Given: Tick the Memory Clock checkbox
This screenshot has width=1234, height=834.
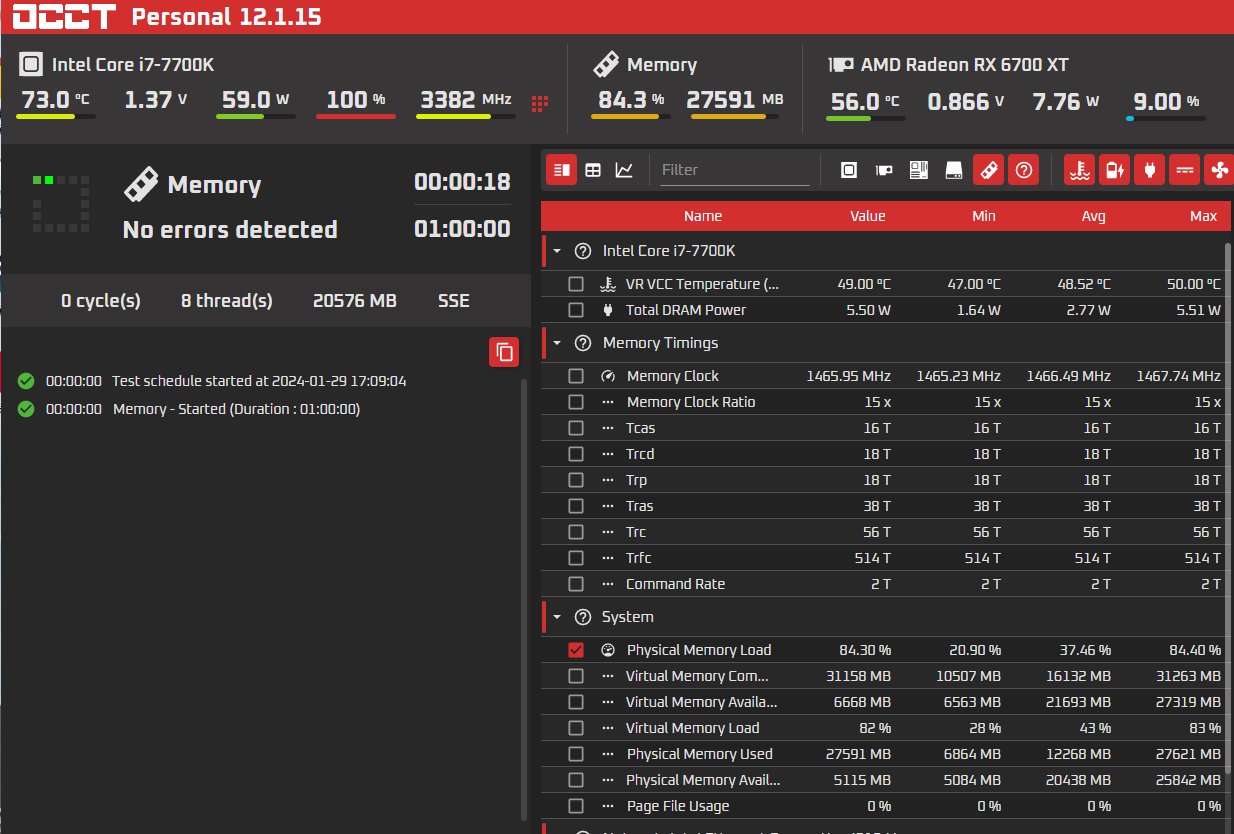Looking at the screenshot, I should click(x=576, y=376).
